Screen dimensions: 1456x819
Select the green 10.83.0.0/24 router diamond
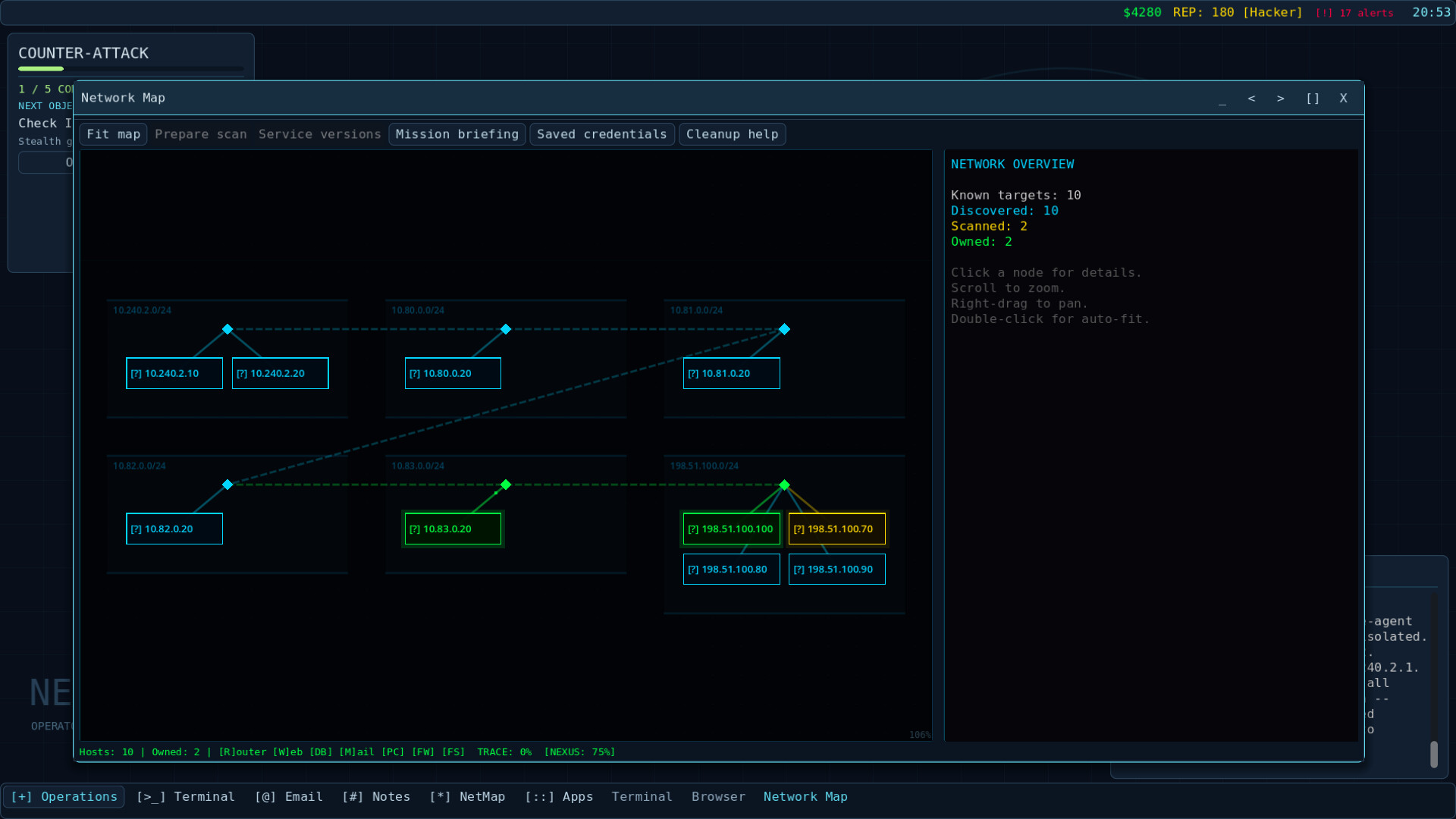tap(506, 485)
